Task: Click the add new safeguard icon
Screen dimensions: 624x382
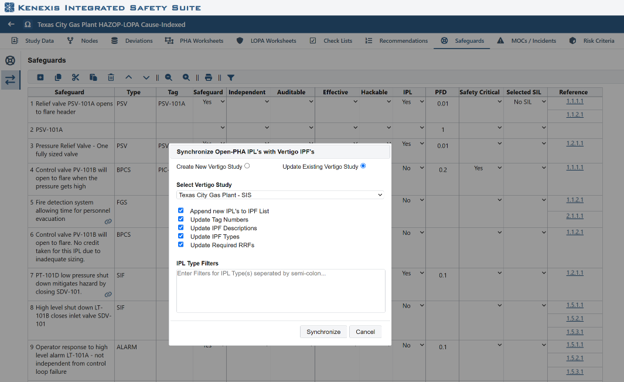Action: pyautogui.click(x=40, y=78)
